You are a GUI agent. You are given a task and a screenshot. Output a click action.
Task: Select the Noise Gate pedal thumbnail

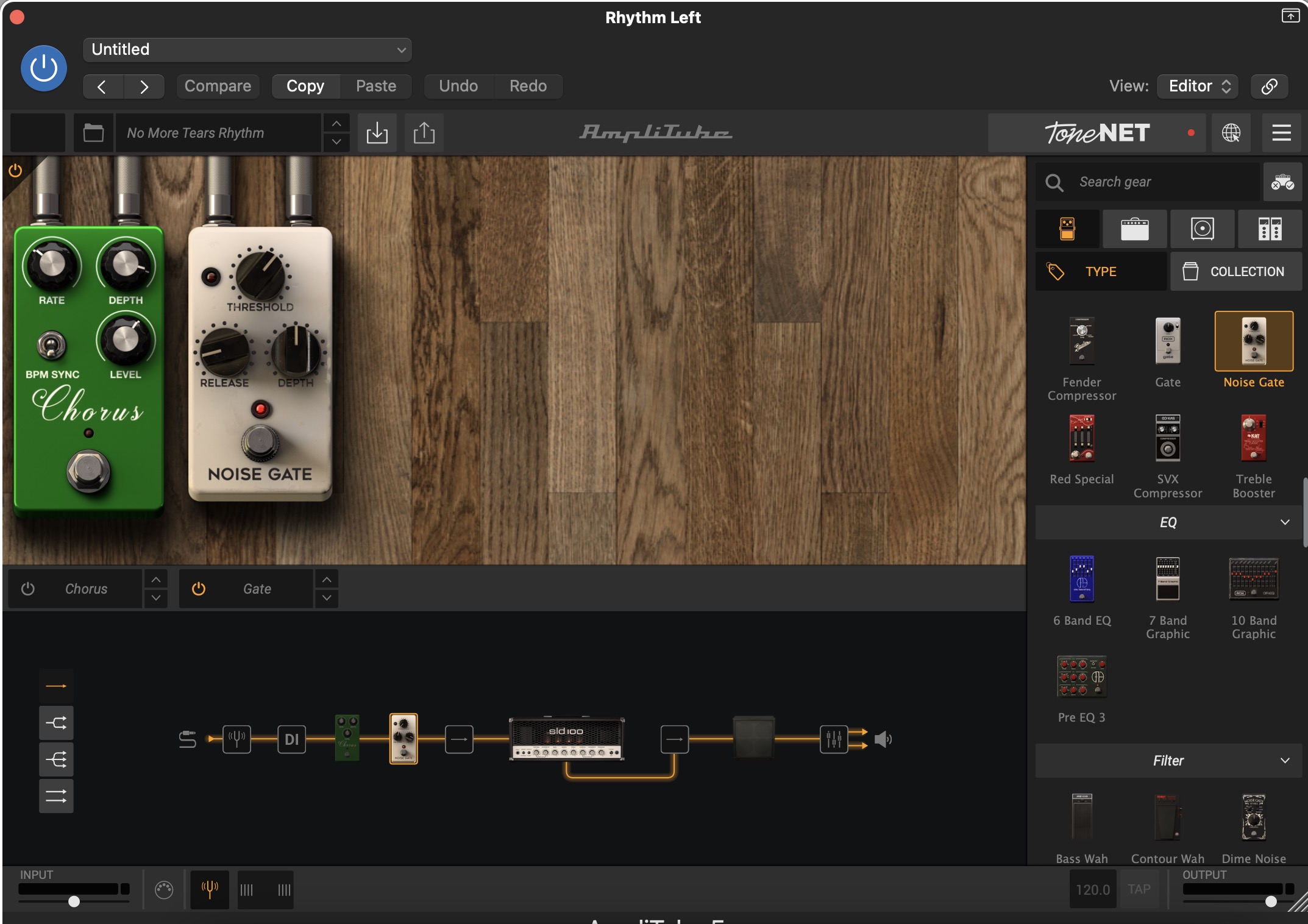pos(1254,341)
